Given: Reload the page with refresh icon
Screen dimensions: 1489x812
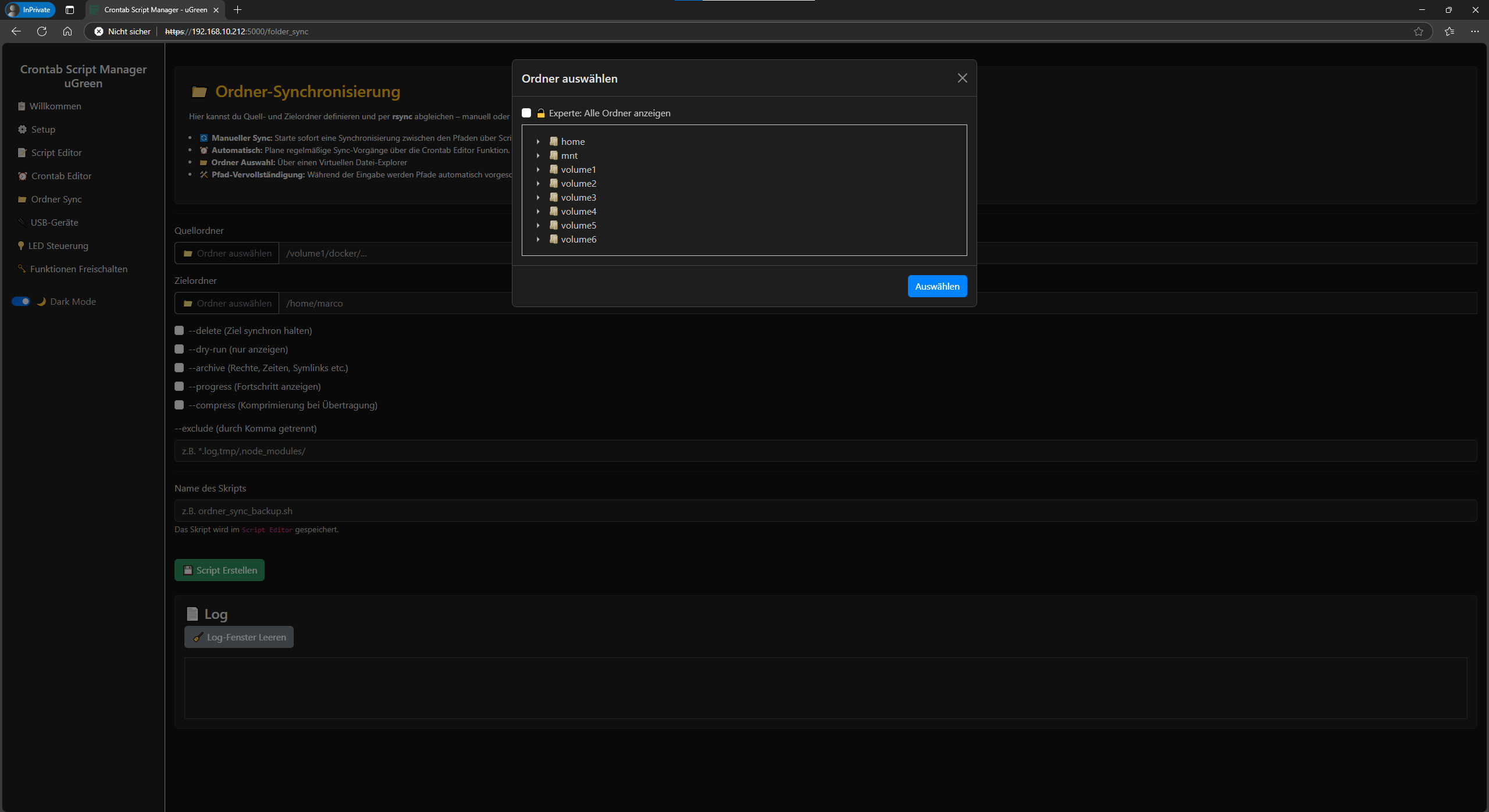Looking at the screenshot, I should tap(42, 31).
